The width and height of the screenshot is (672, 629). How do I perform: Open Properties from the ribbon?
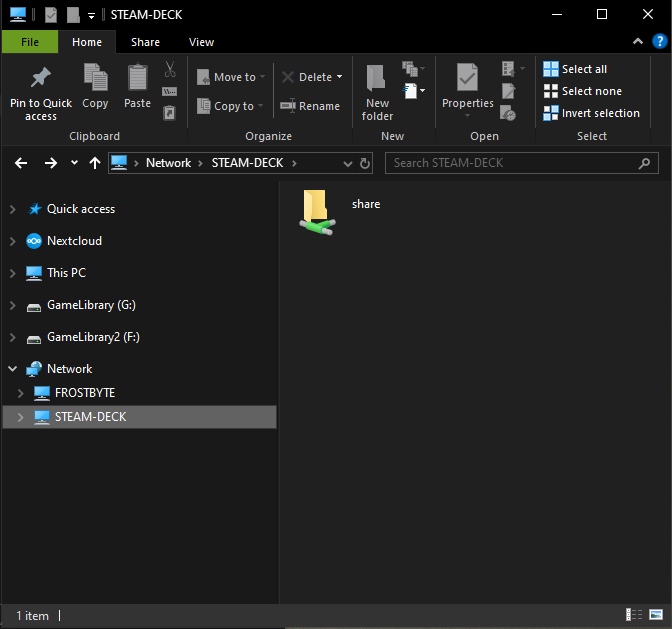tap(467, 82)
